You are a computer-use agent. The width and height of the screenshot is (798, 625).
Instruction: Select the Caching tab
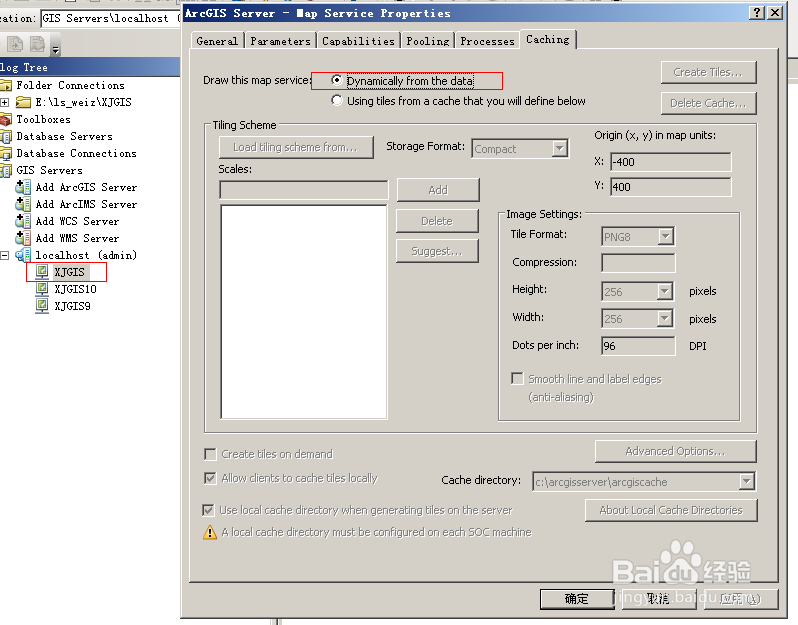point(548,39)
